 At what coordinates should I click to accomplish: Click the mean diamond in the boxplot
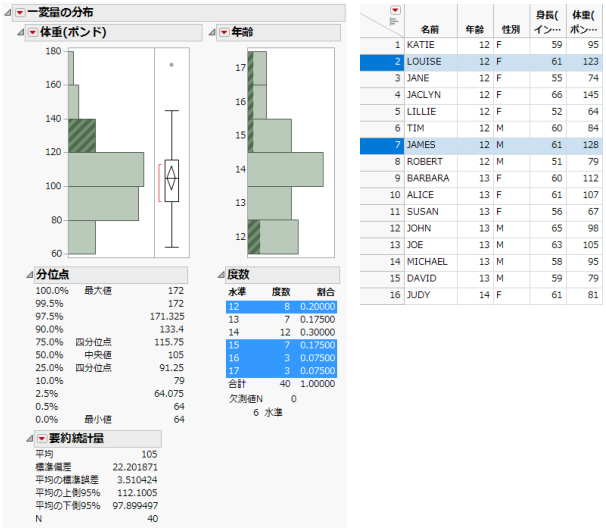pos(172,178)
